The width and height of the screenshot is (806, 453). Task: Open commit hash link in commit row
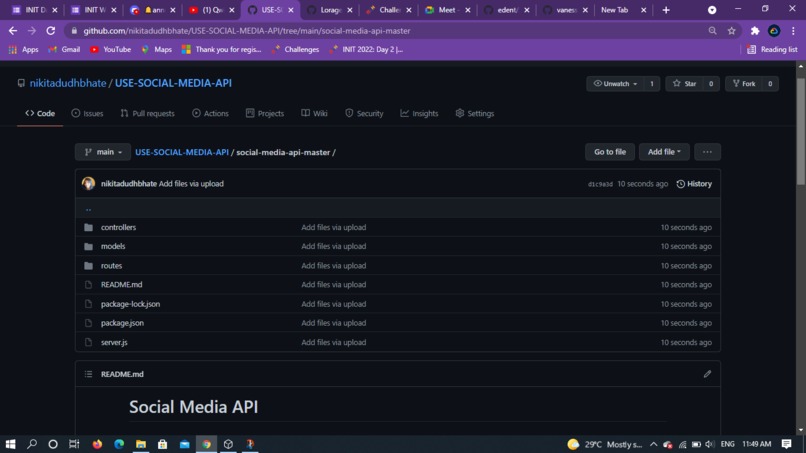600,184
